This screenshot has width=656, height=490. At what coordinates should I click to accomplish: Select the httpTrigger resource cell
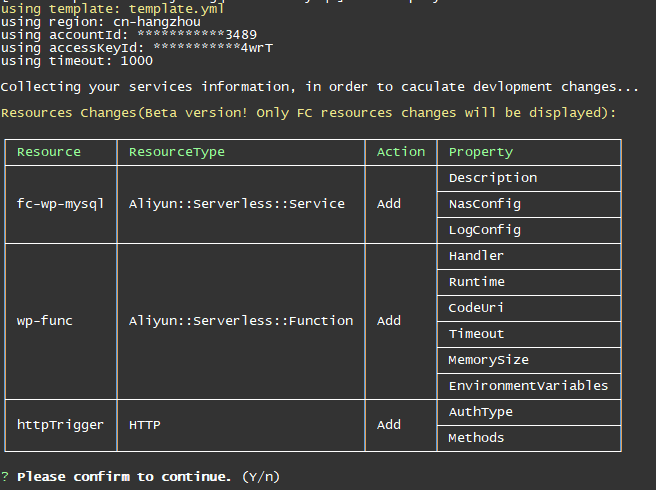coord(60,425)
